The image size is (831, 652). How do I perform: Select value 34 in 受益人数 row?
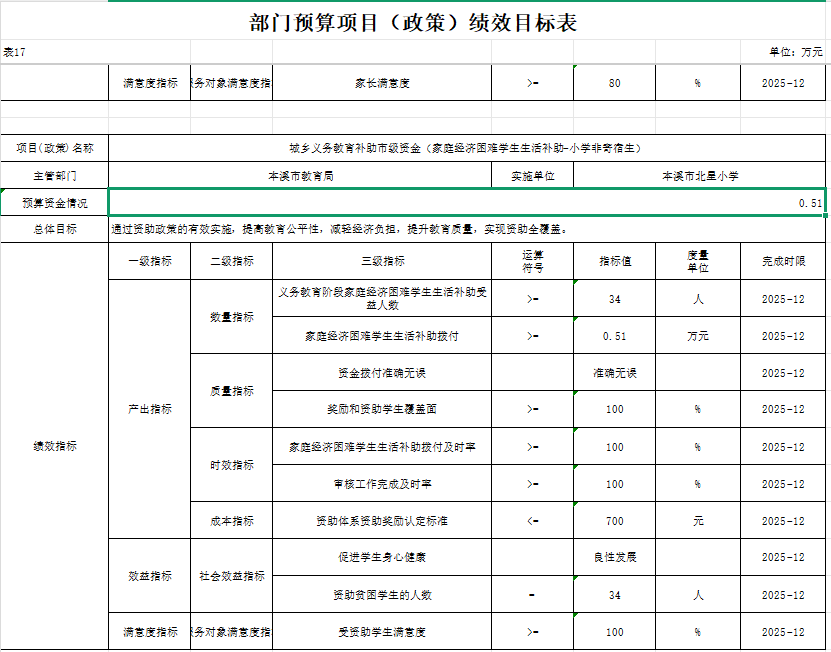click(x=614, y=298)
